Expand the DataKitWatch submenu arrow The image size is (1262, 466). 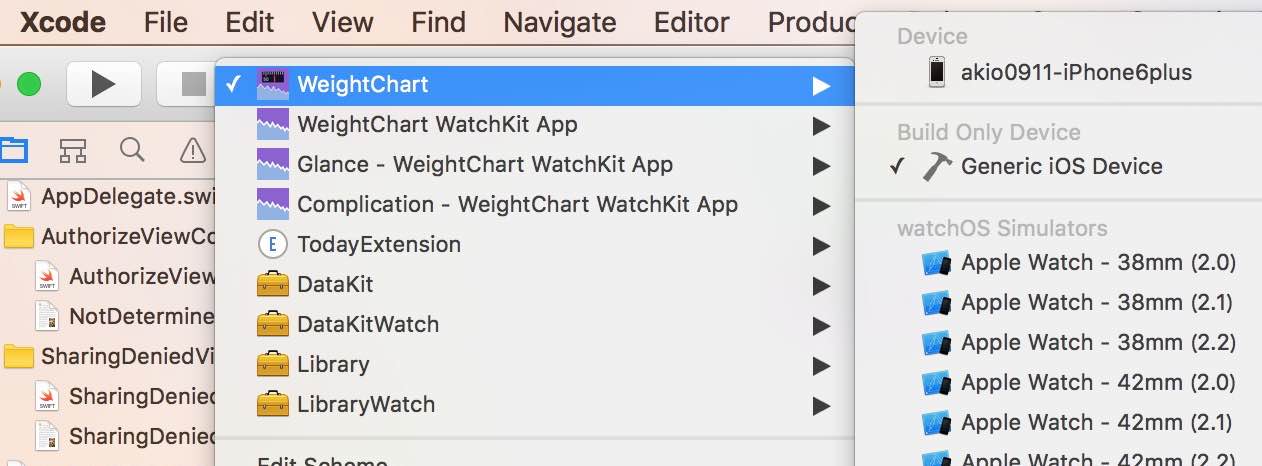(x=821, y=325)
